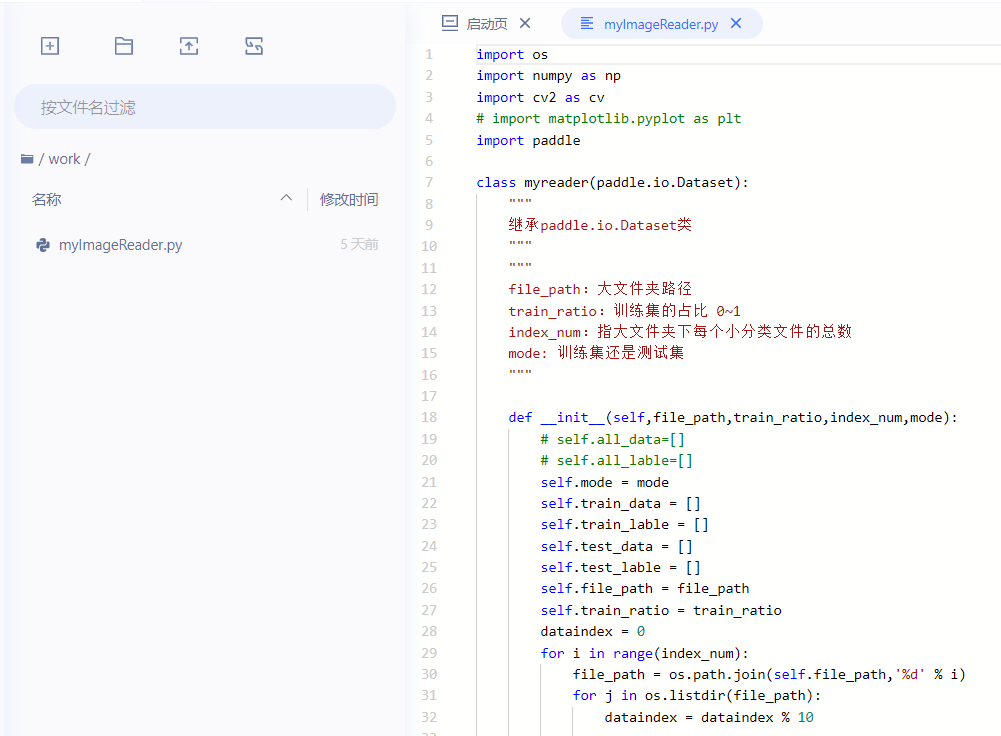Click line number 18 in gutter

tap(429, 417)
